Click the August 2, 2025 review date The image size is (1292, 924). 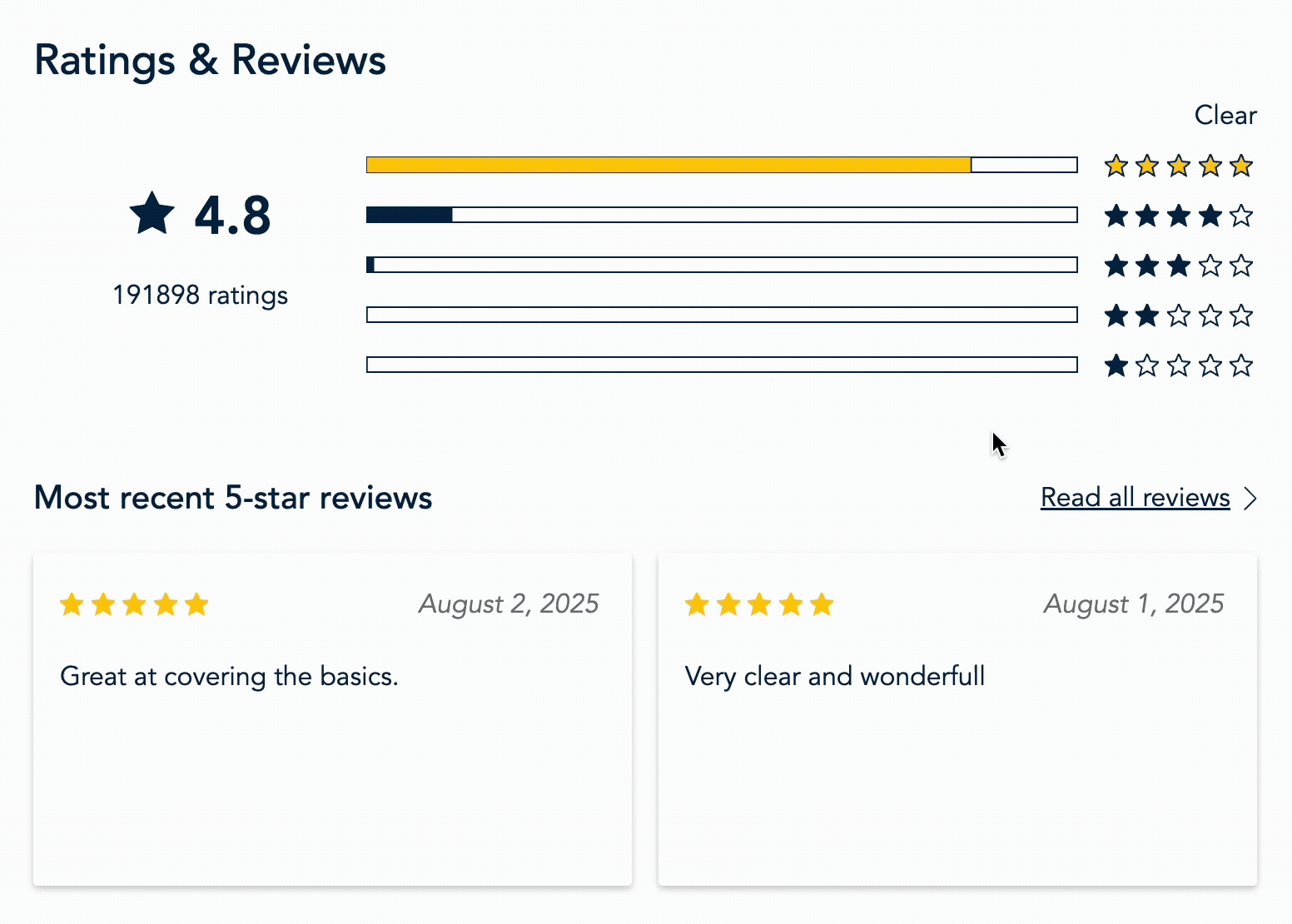pos(509,604)
